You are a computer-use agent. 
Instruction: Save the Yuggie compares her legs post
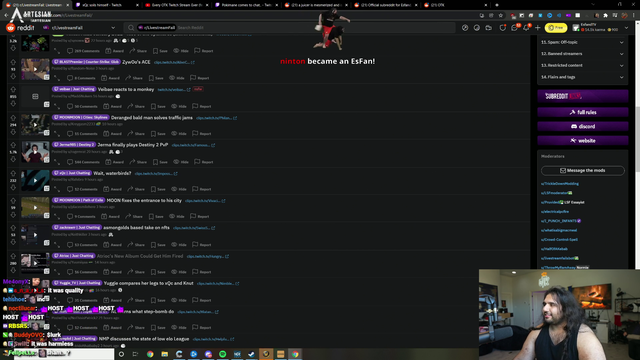tap(158, 300)
